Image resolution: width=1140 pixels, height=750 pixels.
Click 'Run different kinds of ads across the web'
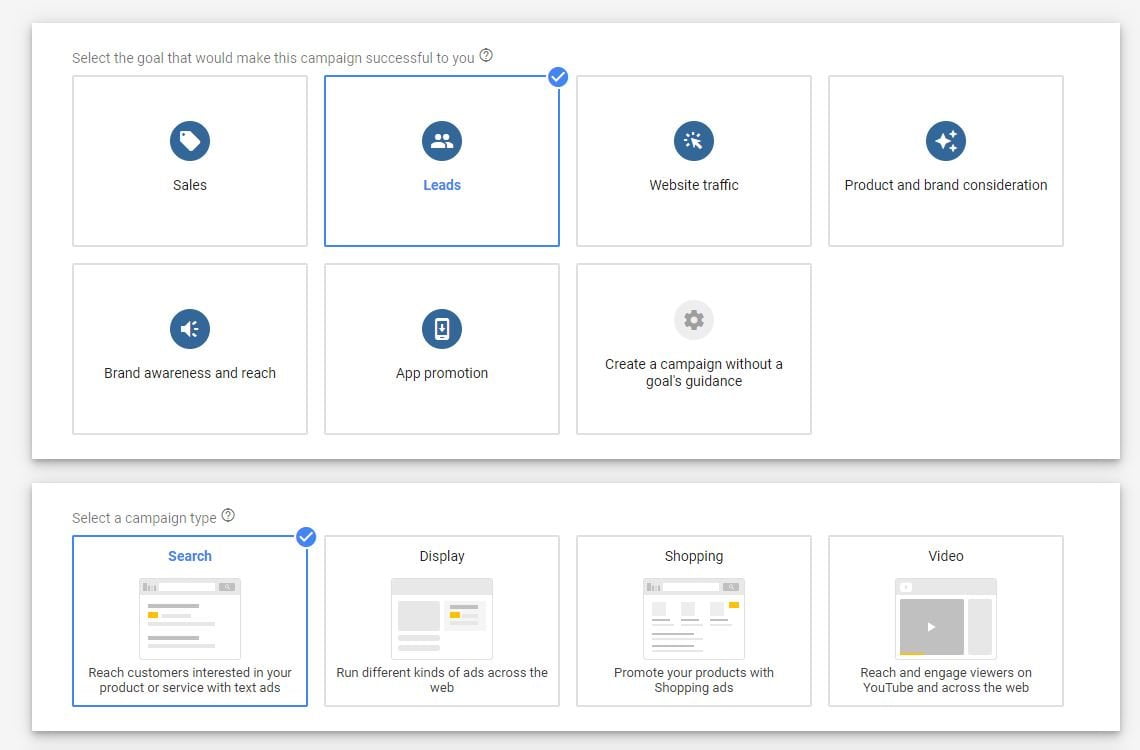click(x=442, y=680)
